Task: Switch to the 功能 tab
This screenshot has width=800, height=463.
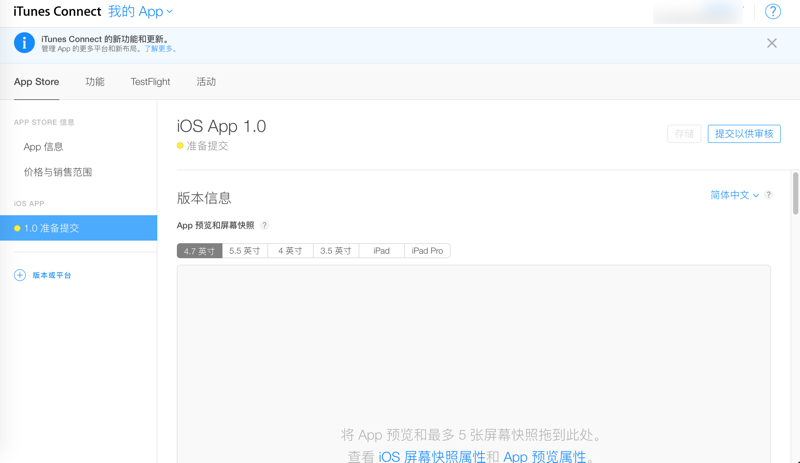Action: [95, 82]
